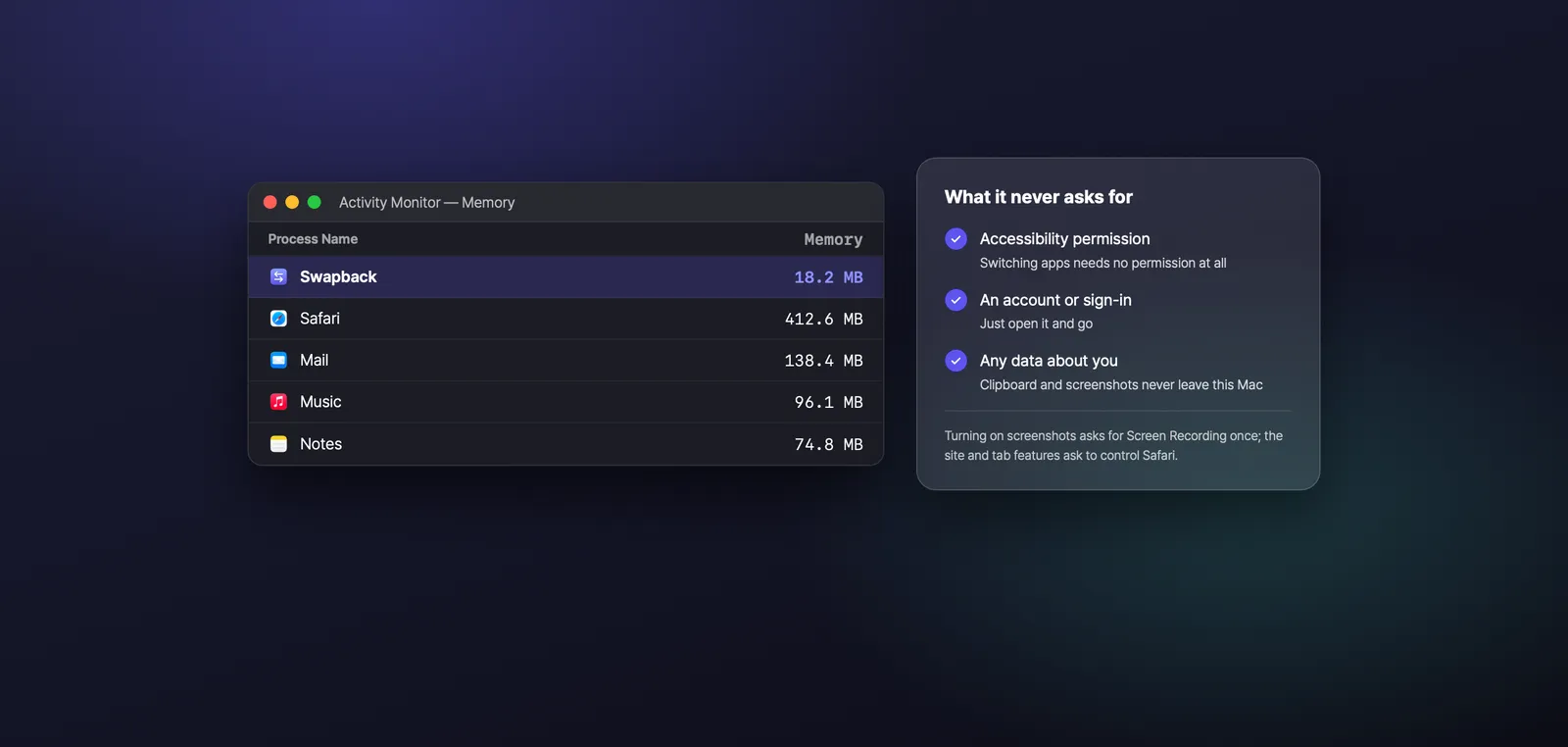Click the checkmark beside Any data about you
The height and width of the screenshot is (747, 1568).
[955, 361]
